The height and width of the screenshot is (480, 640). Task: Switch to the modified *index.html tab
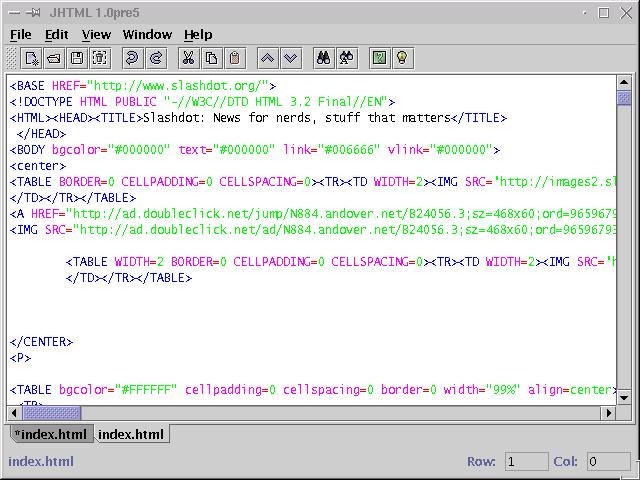coord(52,434)
